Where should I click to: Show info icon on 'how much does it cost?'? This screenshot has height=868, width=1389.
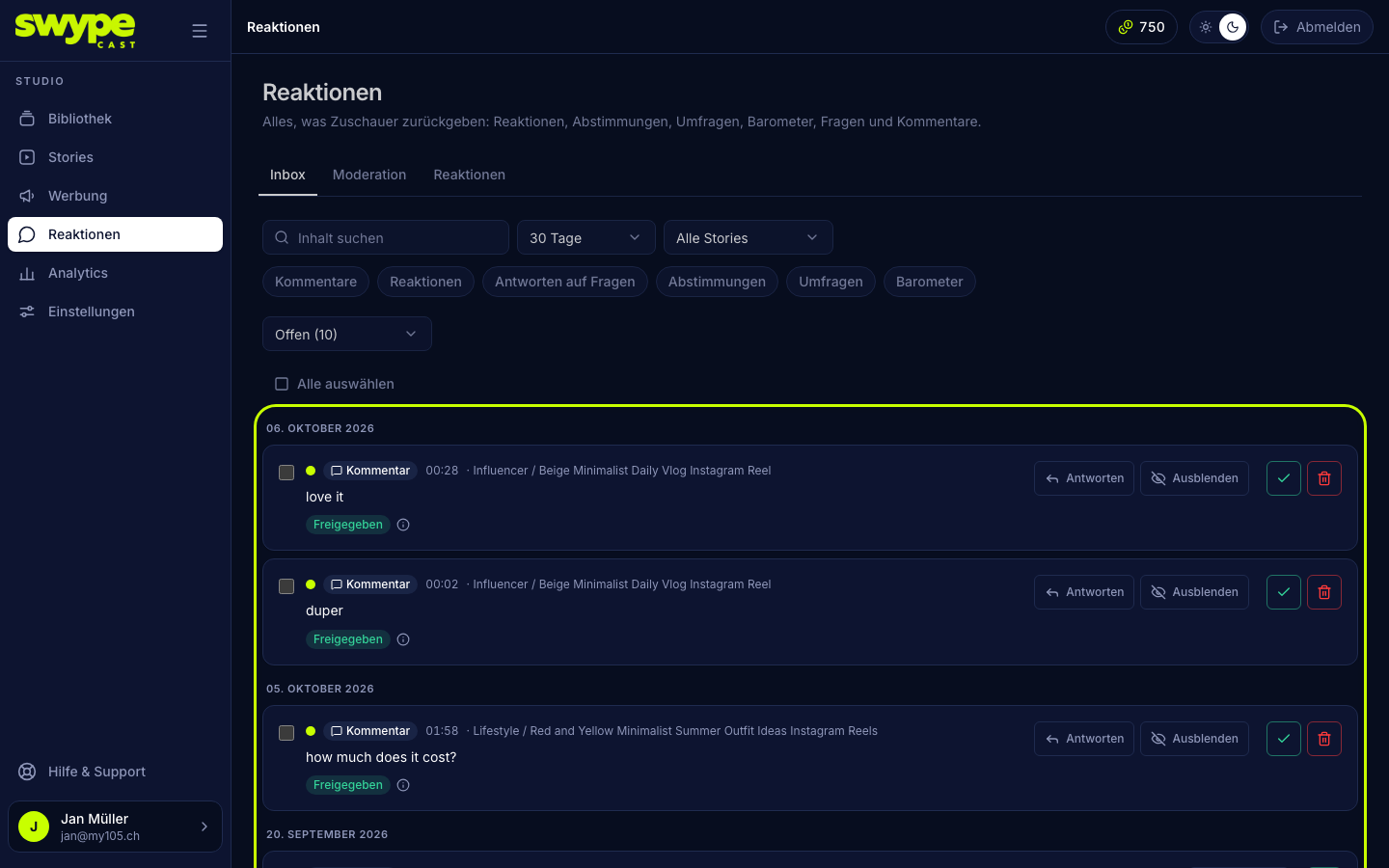pyautogui.click(x=403, y=785)
